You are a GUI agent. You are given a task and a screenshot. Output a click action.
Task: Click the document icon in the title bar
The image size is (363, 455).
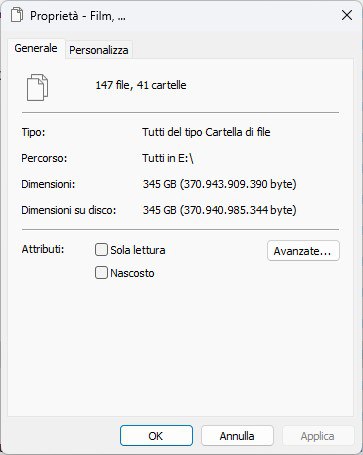click(17, 15)
